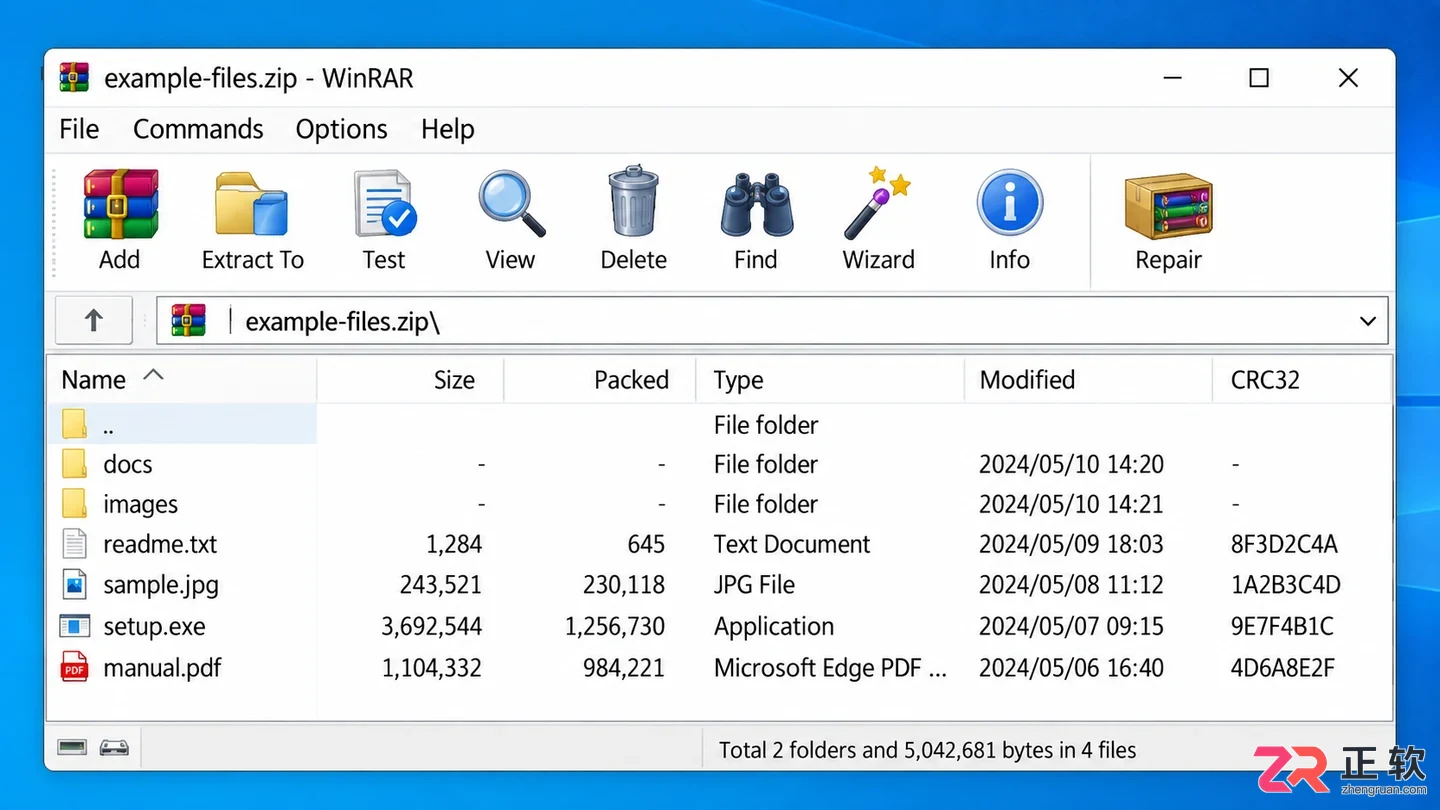Viewport: 1440px width, 810px height.
Task: Open the Commands menu
Action: point(198,129)
